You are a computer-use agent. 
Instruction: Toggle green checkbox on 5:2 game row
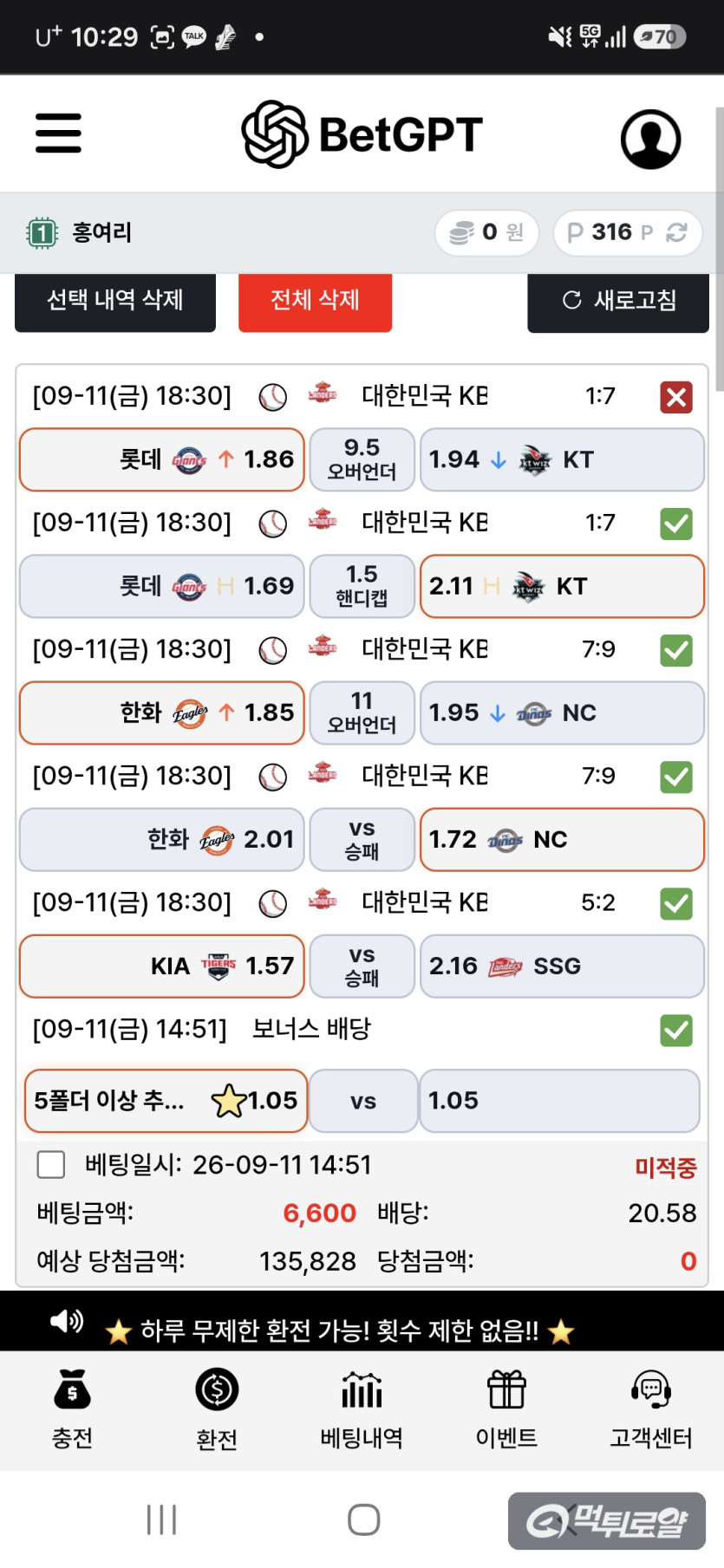pos(676,904)
